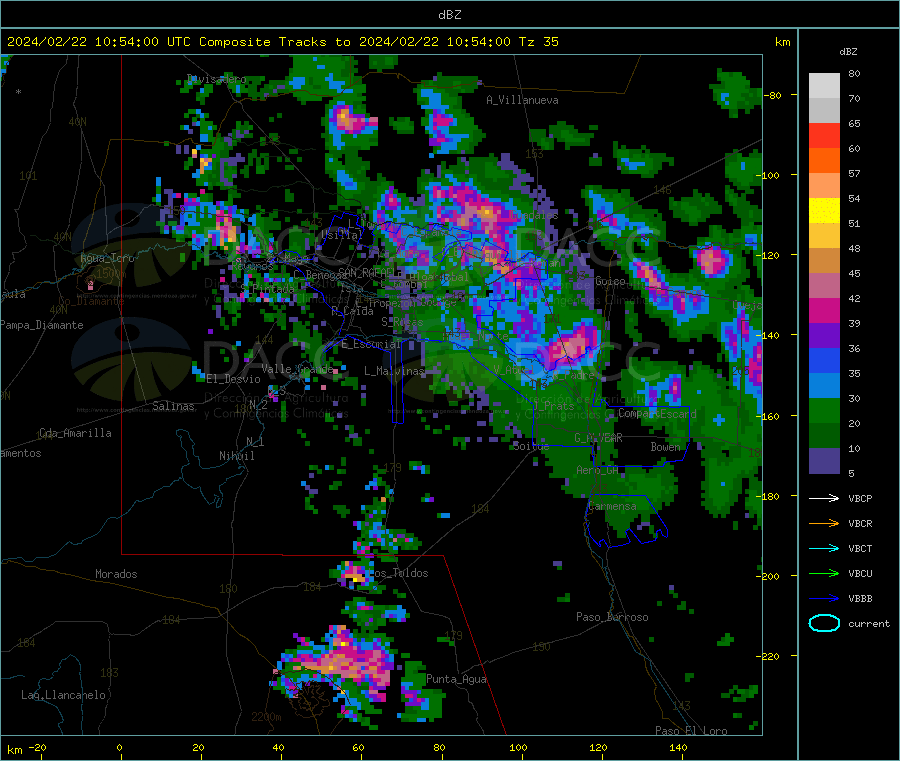
Task: Click the 'Nihuil' place label
Action: pyautogui.click(x=236, y=456)
